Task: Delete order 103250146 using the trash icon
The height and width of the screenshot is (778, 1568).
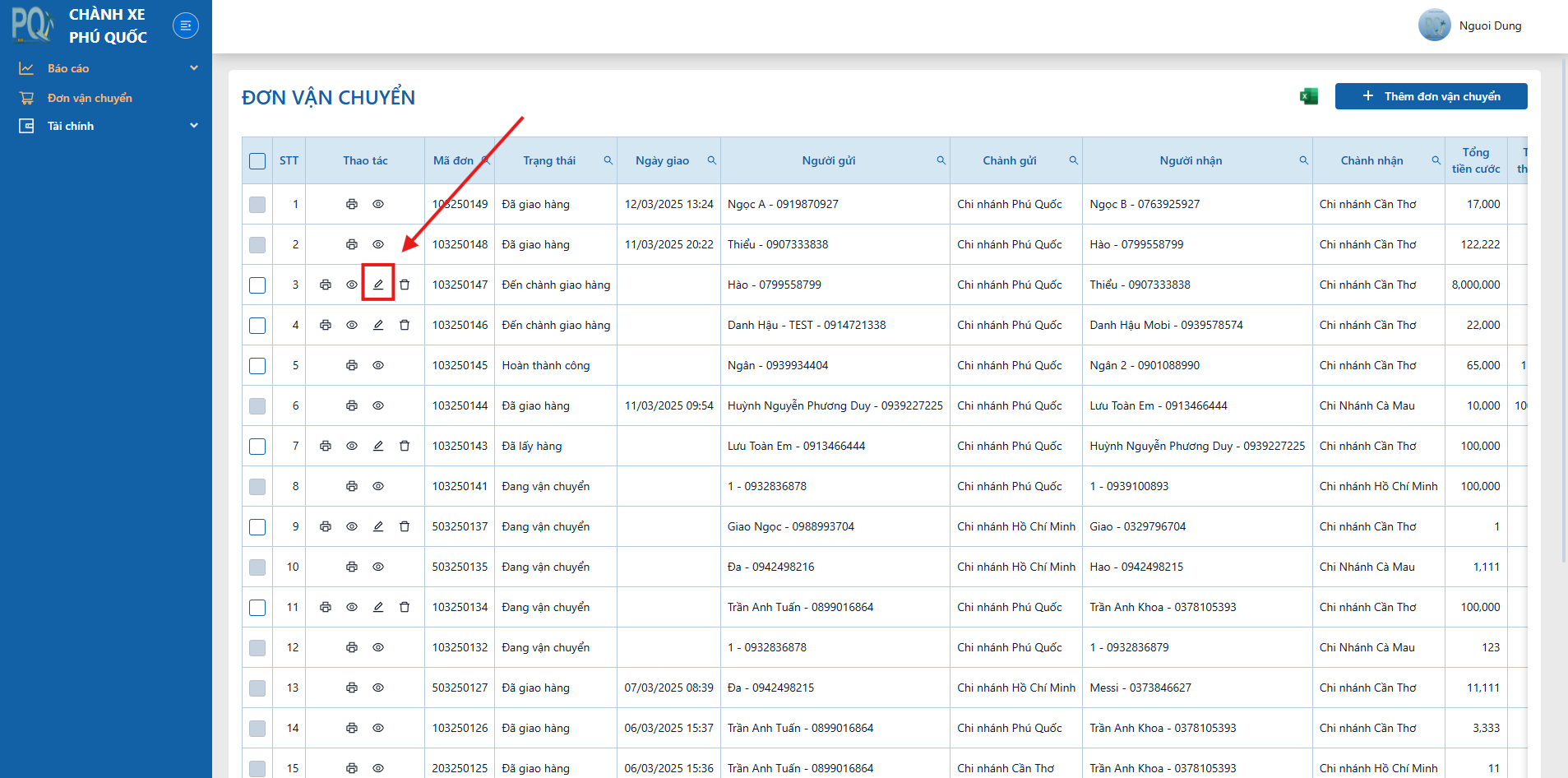Action: point(405,325)
